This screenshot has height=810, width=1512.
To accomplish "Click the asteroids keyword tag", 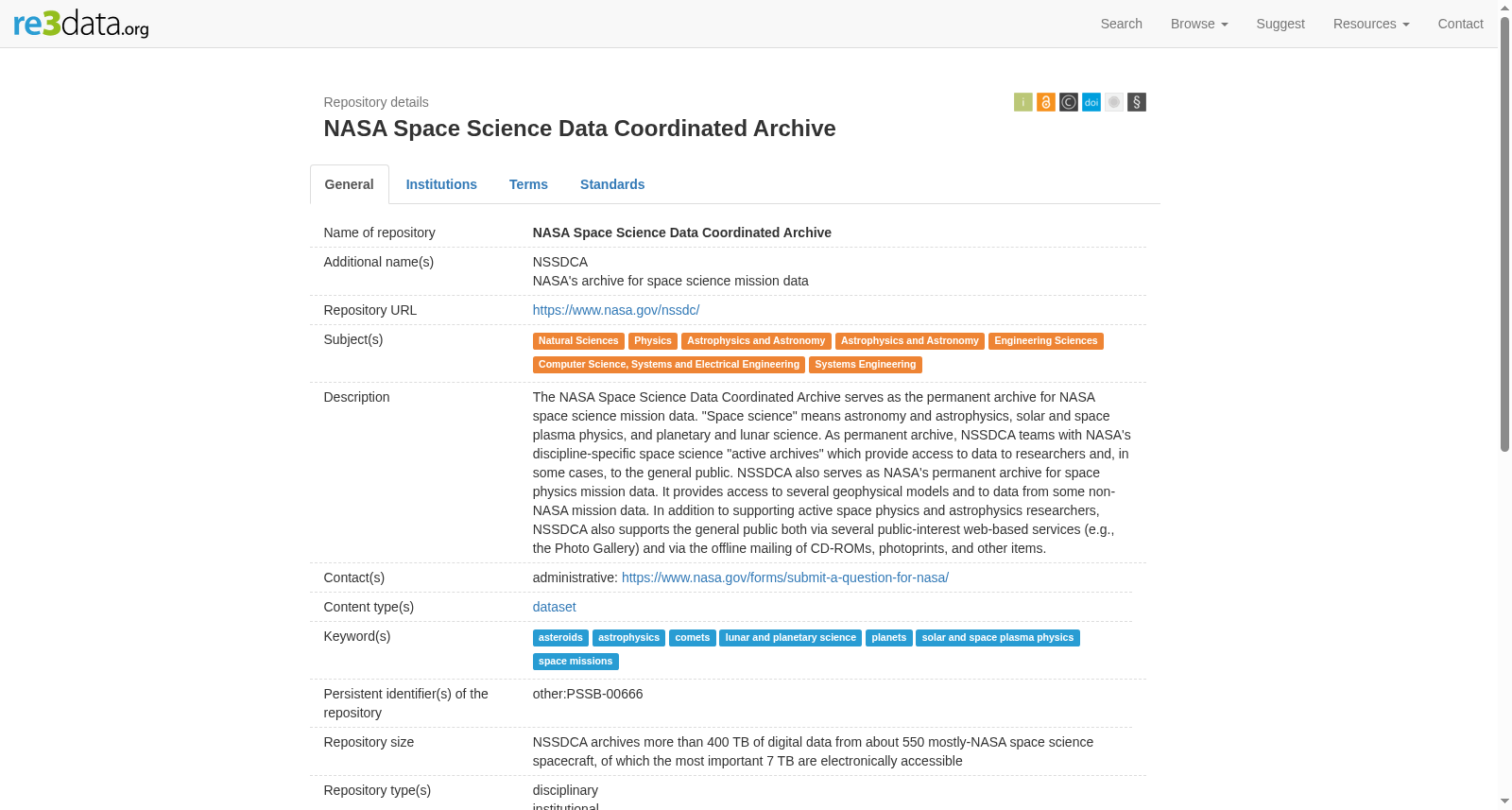I will coord(560,638).
